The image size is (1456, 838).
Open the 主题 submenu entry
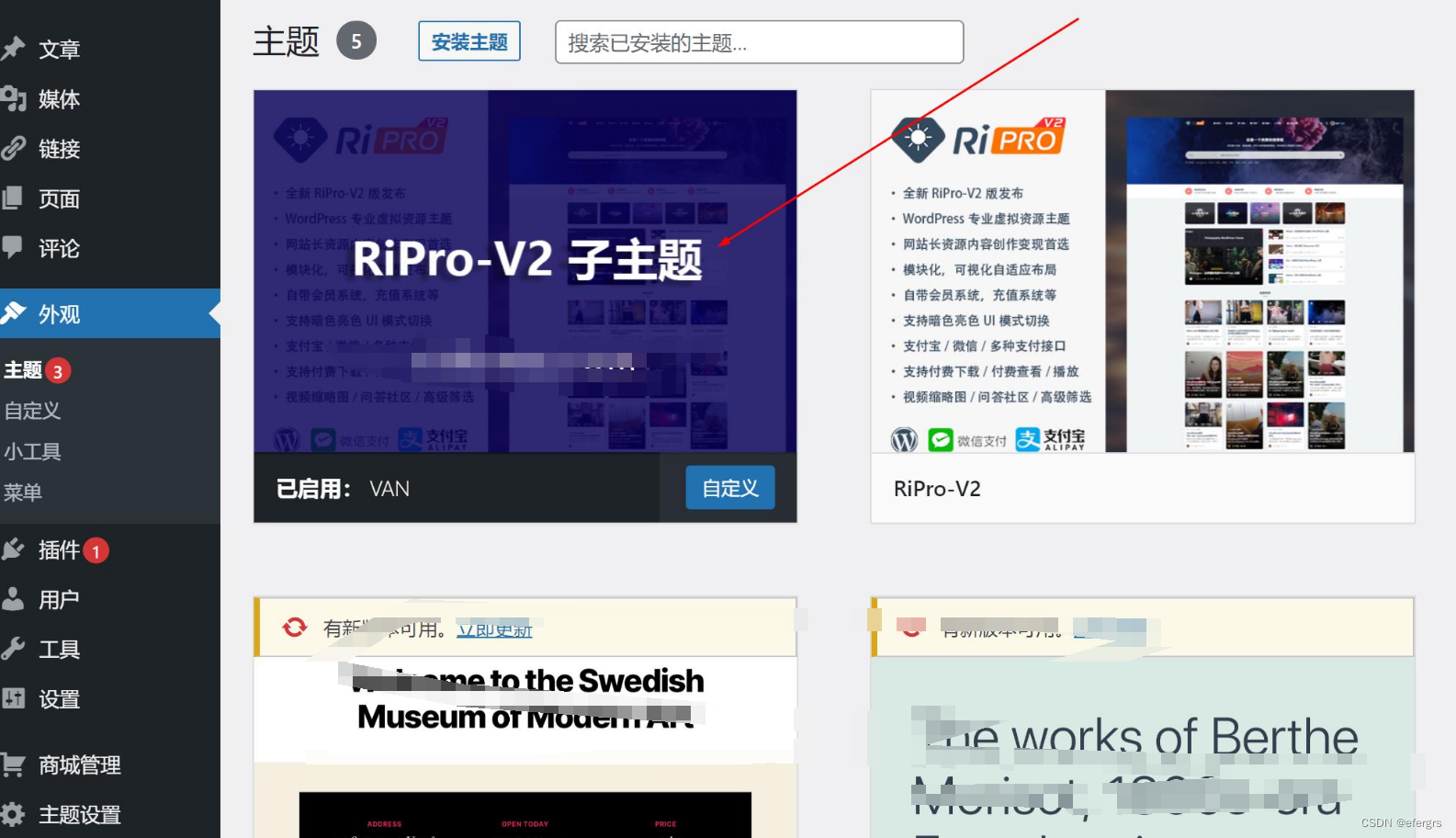point(24,370)
